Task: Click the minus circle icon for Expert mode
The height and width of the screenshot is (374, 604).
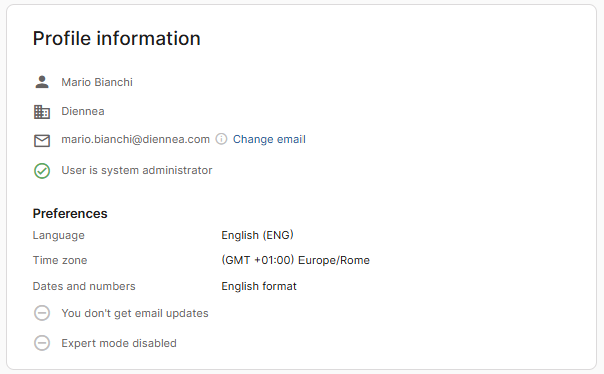Action: point(42,343)
